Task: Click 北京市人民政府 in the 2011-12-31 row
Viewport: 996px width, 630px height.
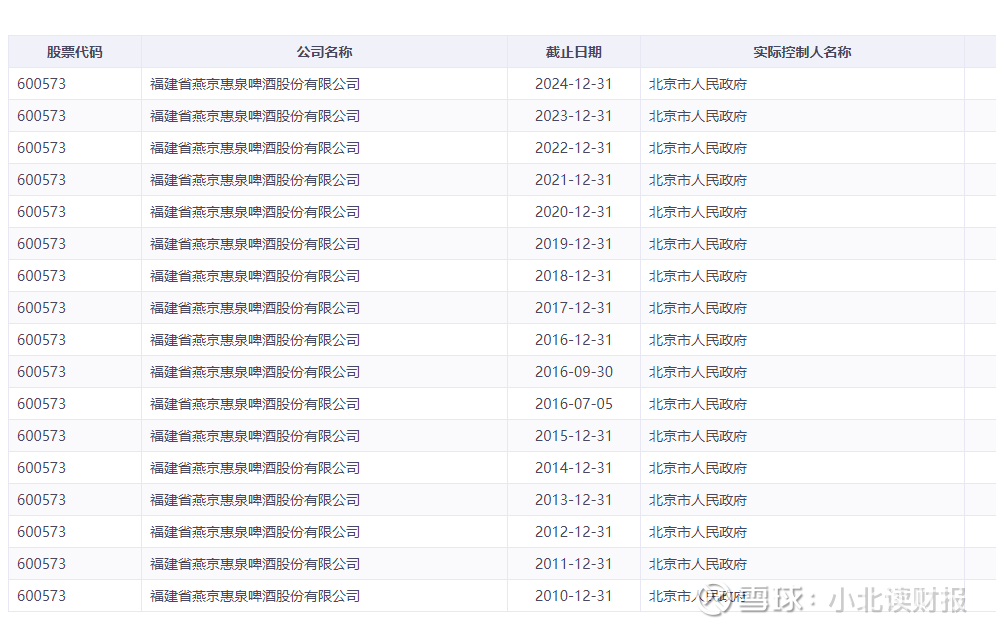Action: pos(697,564)
